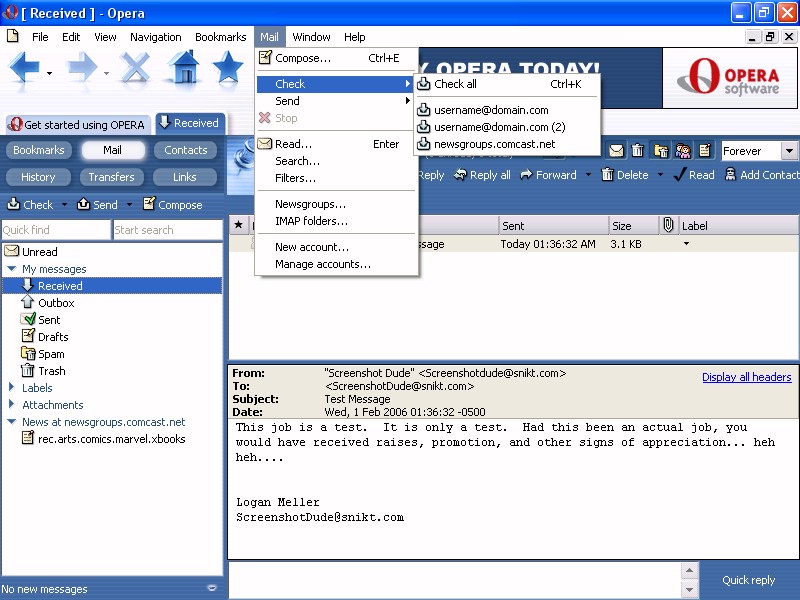Click the envelope icon in mail toolbar
Viewport: 800px width, 600px height.
point(616,151)
